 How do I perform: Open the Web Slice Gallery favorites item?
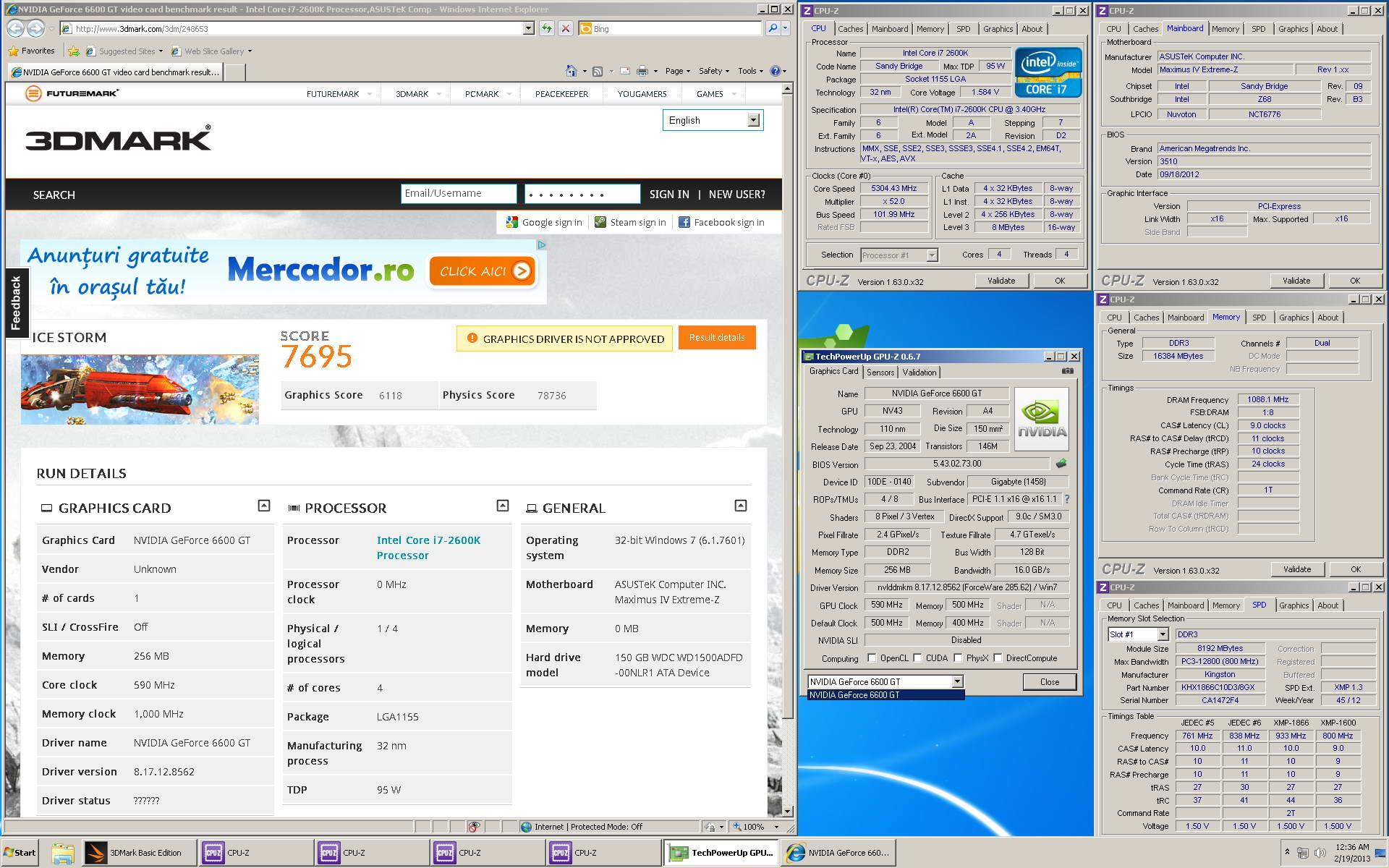pyautogui.click(x=211, y=51)
